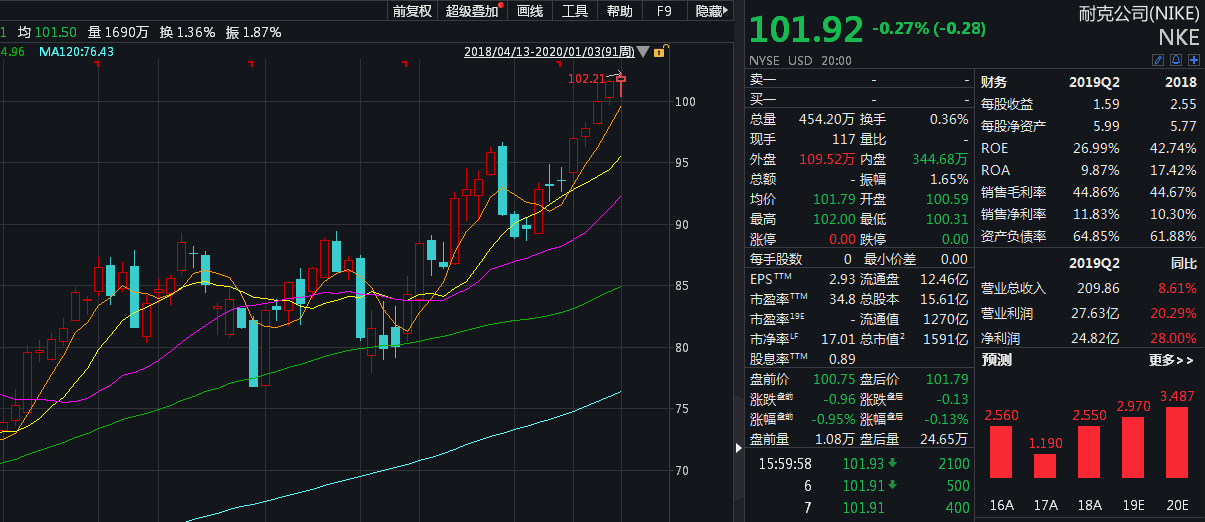Click the 17A forecast bar 1.190

click(1045, 466)
